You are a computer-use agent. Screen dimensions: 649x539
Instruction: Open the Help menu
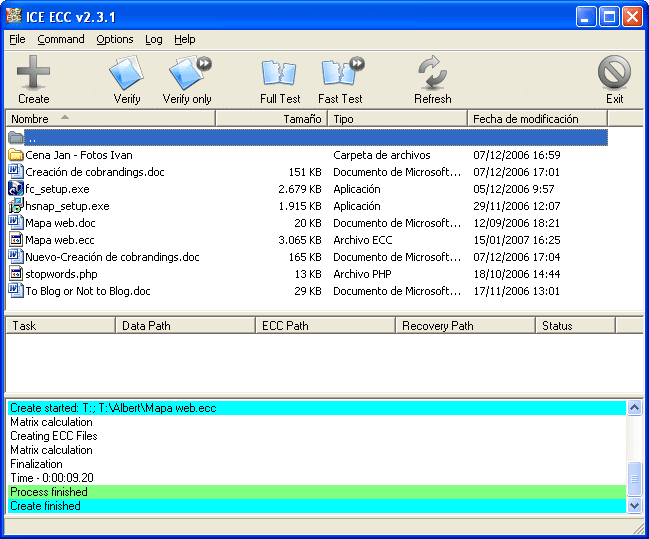point(185,39)
